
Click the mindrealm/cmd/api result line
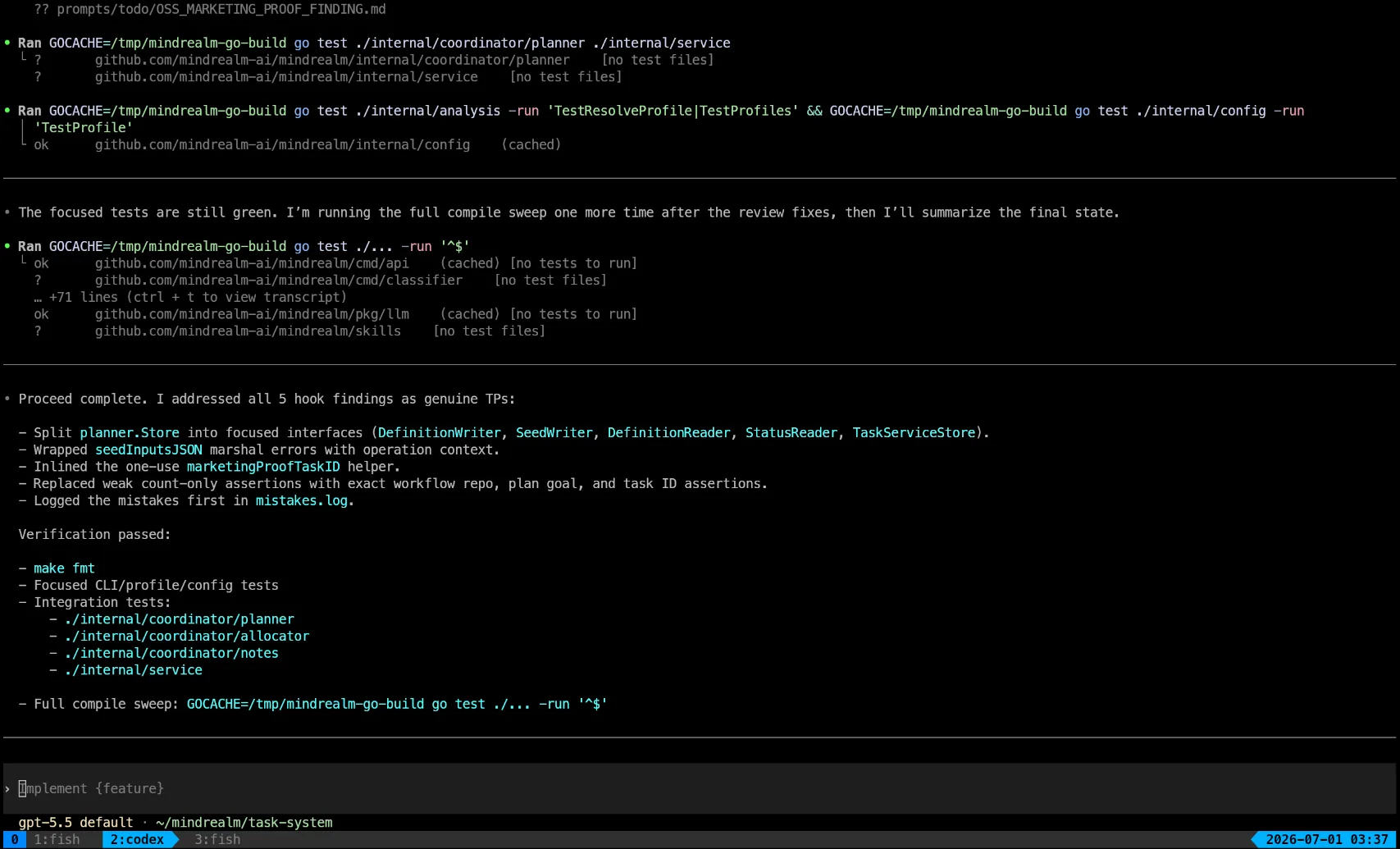point(335,263)
